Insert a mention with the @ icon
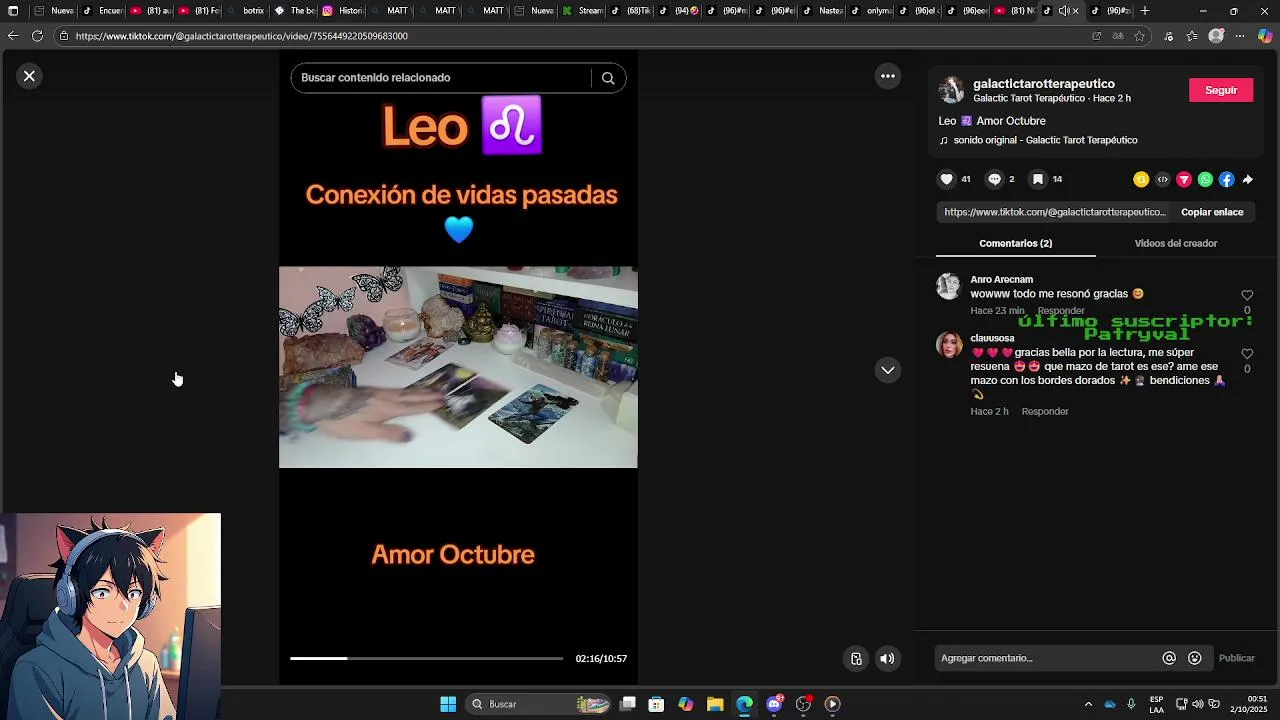 pyautogui.click(x=1169, y=658)
